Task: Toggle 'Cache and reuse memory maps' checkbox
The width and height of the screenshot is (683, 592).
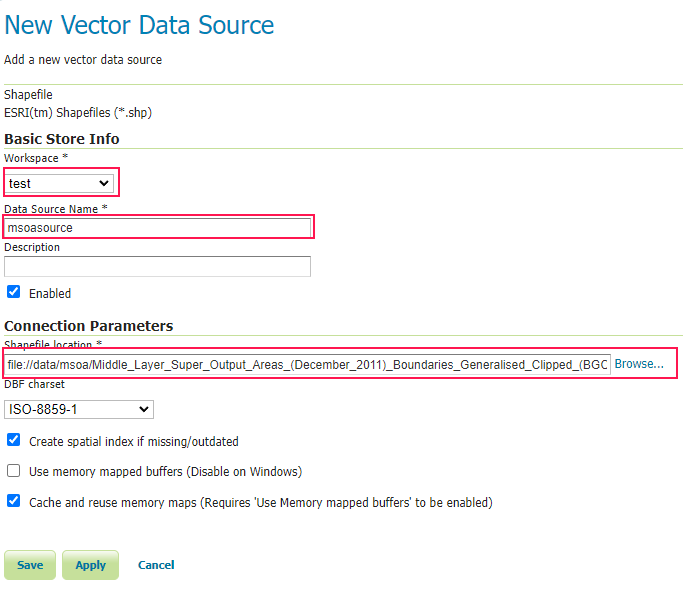Action: click(x=14, y=501)
